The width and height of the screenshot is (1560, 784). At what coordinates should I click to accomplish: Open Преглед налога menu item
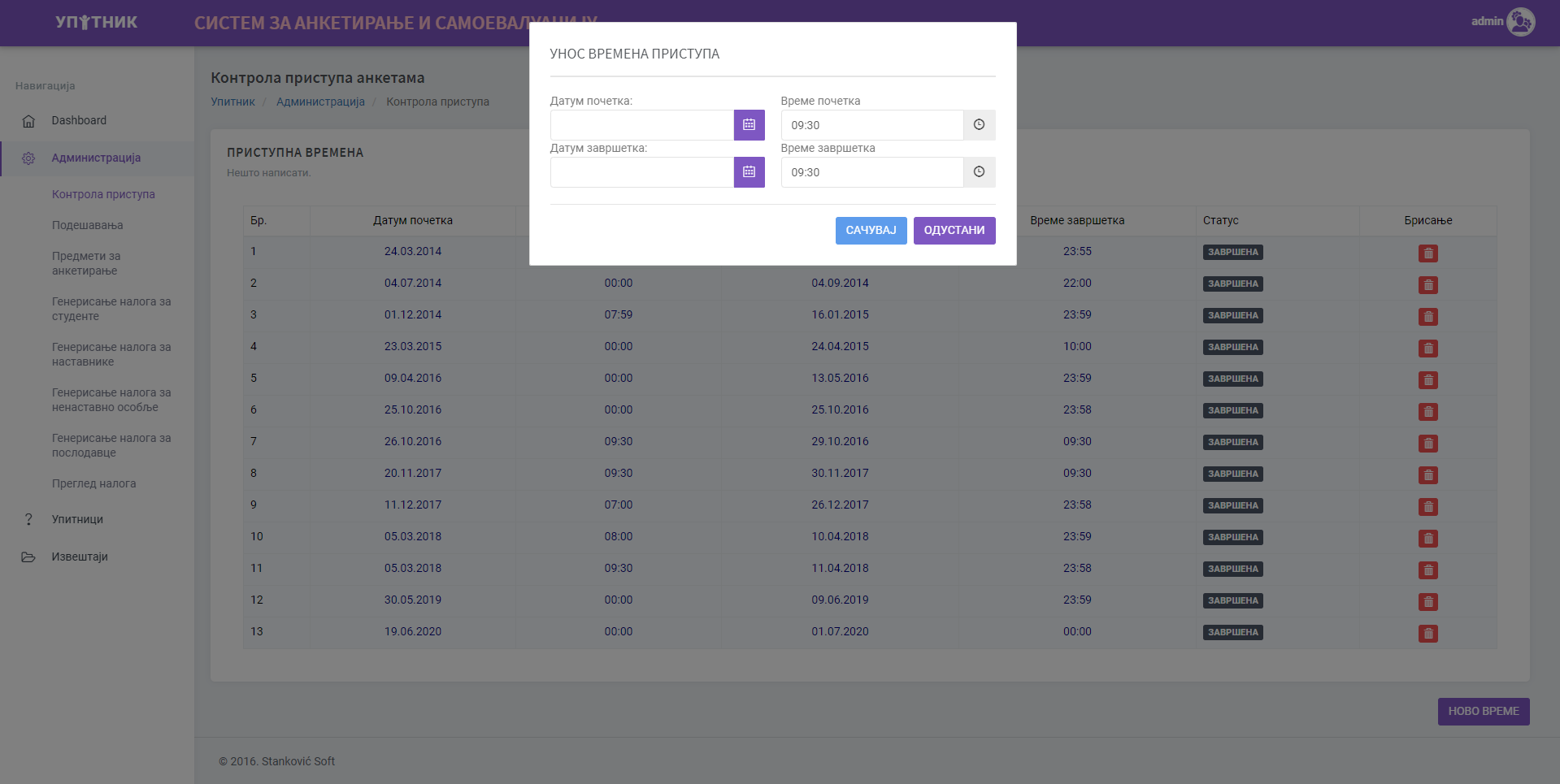click(94, 483)
